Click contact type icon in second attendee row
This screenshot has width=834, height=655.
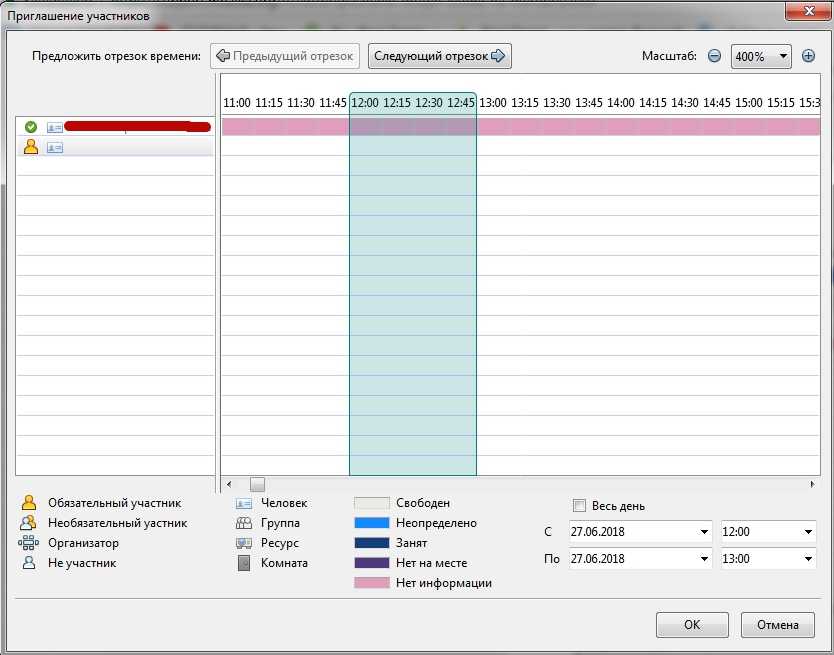point(54,147)
